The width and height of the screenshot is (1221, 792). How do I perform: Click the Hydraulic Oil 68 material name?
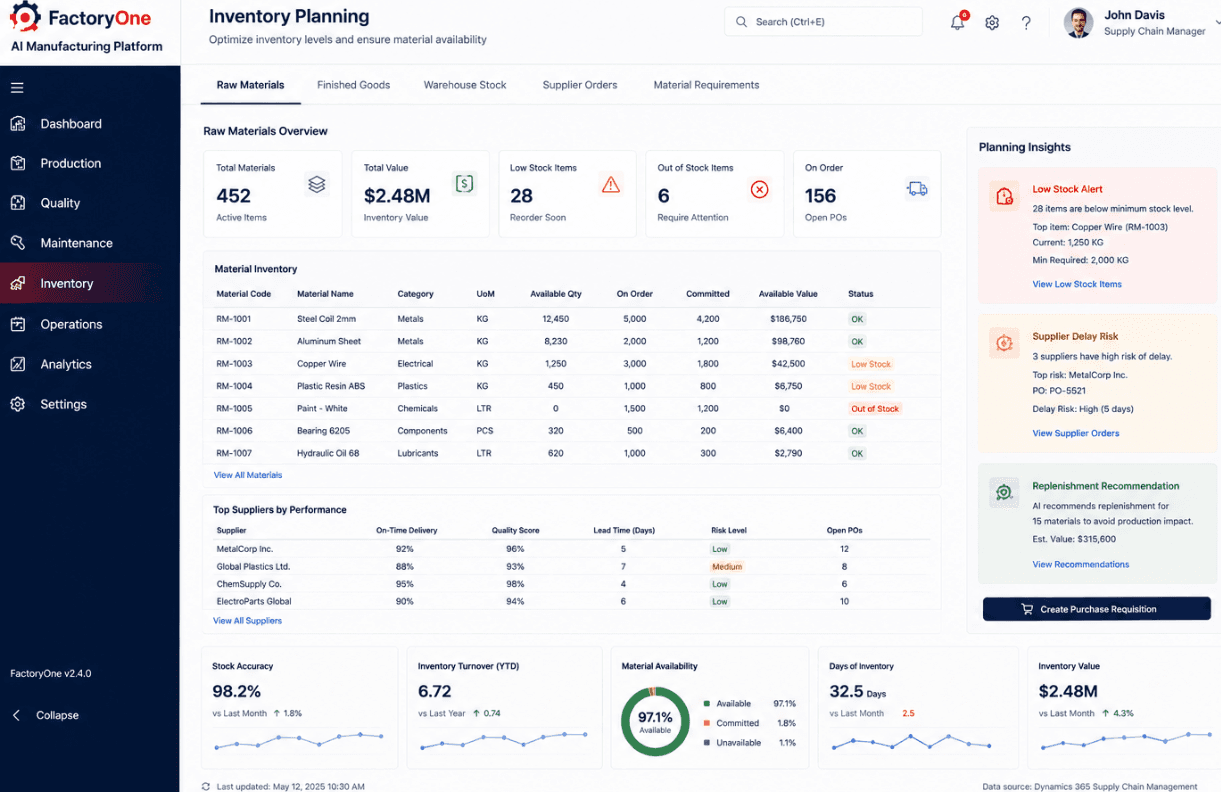click(328, 453)
